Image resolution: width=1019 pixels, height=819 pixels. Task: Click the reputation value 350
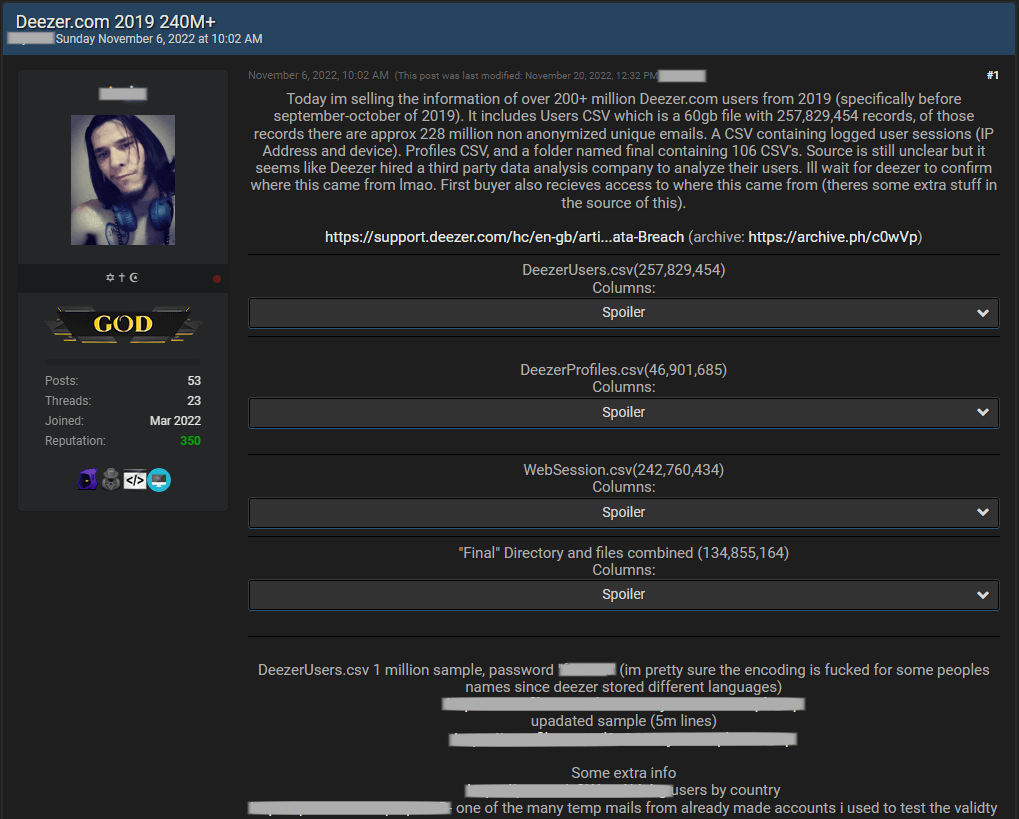click(190, 441)
